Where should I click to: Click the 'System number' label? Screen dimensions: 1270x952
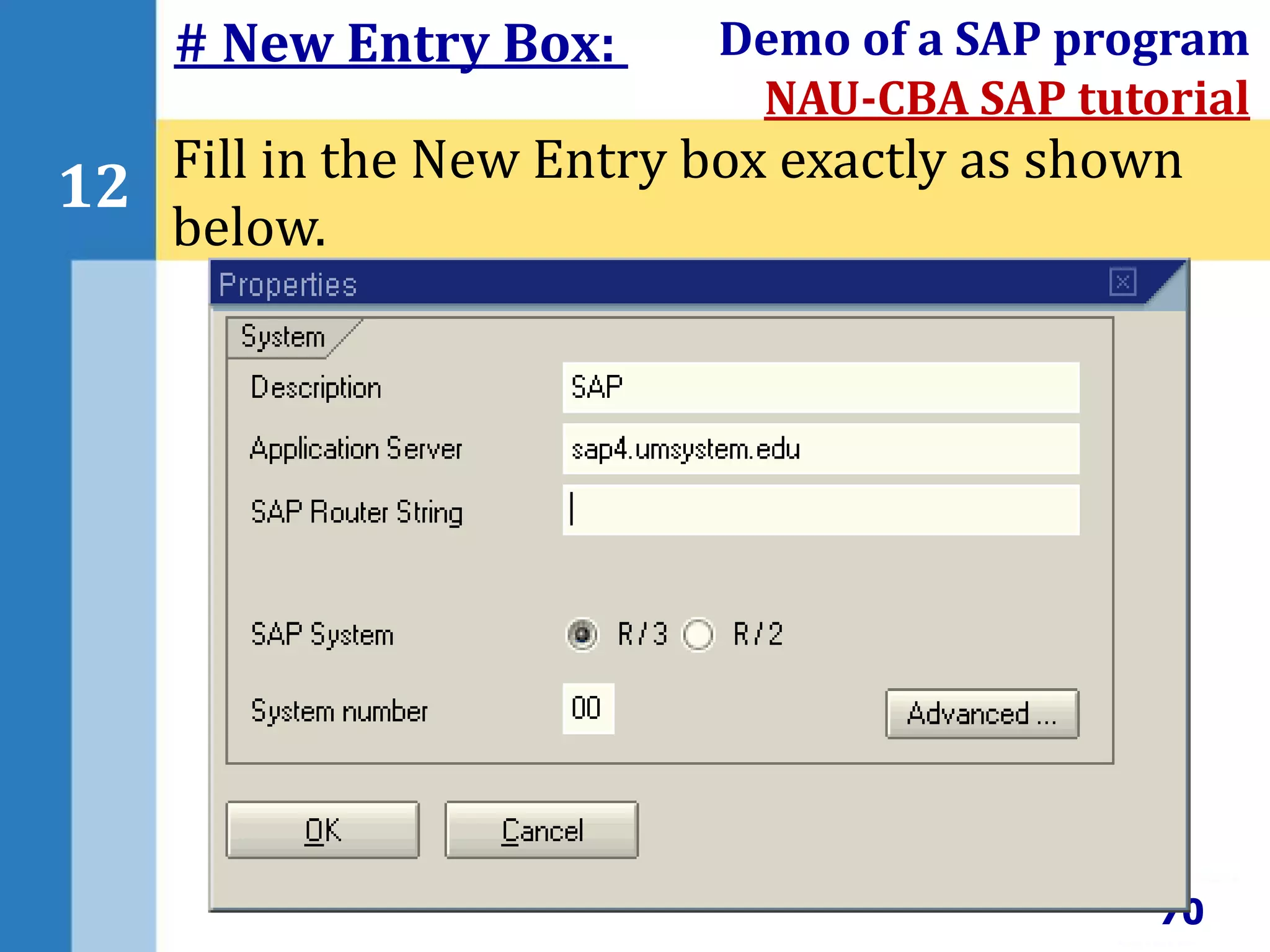click(339, 711)
